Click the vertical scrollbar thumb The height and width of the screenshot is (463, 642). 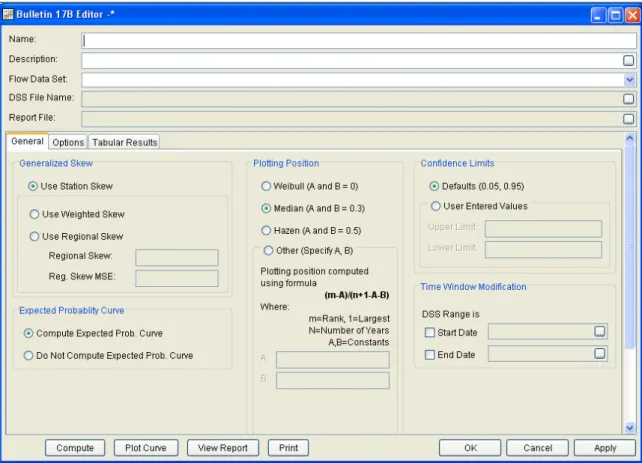[630, 246]
